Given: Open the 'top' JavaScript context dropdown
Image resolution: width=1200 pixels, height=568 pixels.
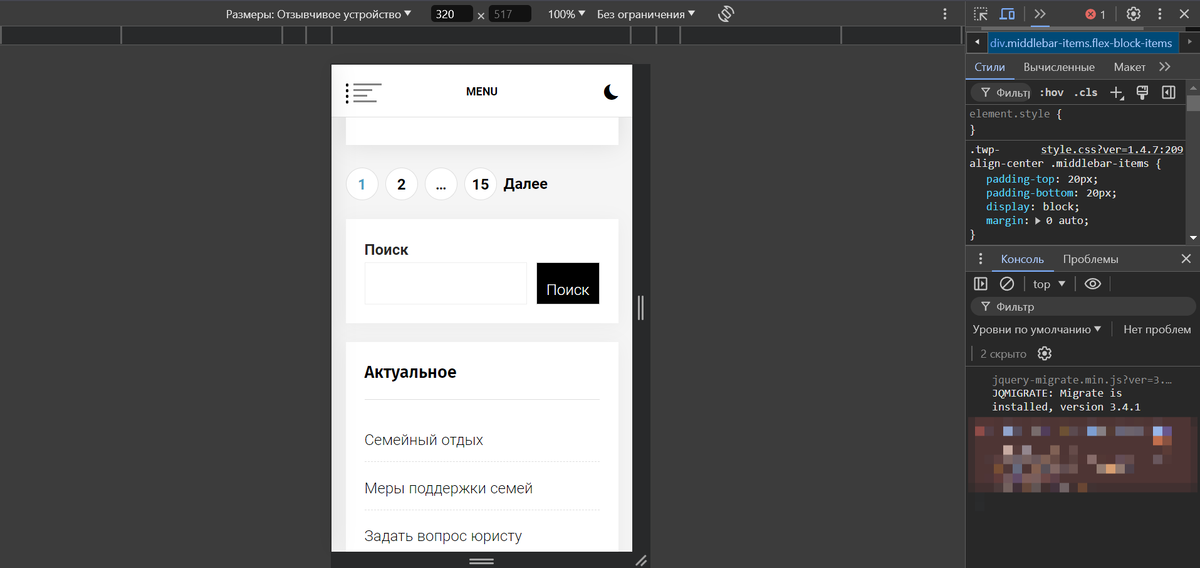Looking at the screenshot, I should (1049, 284).
